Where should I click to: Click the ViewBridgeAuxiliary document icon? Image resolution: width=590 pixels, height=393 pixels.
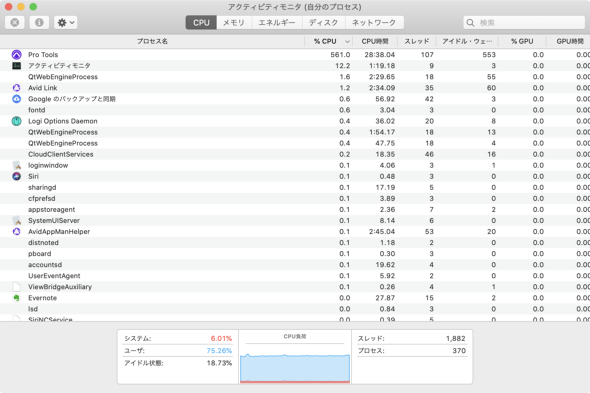point(17,287)
